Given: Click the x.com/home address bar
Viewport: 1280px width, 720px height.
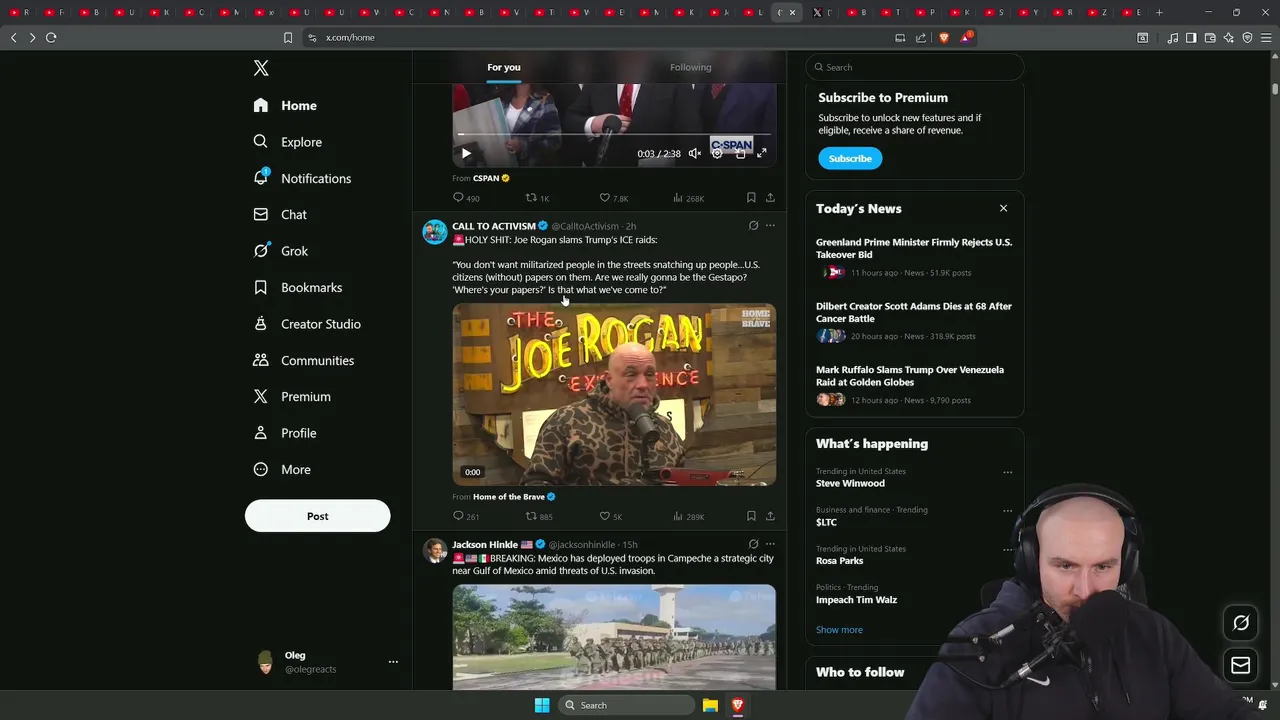Looking at the screenshot, I should [x=600, y=37].
